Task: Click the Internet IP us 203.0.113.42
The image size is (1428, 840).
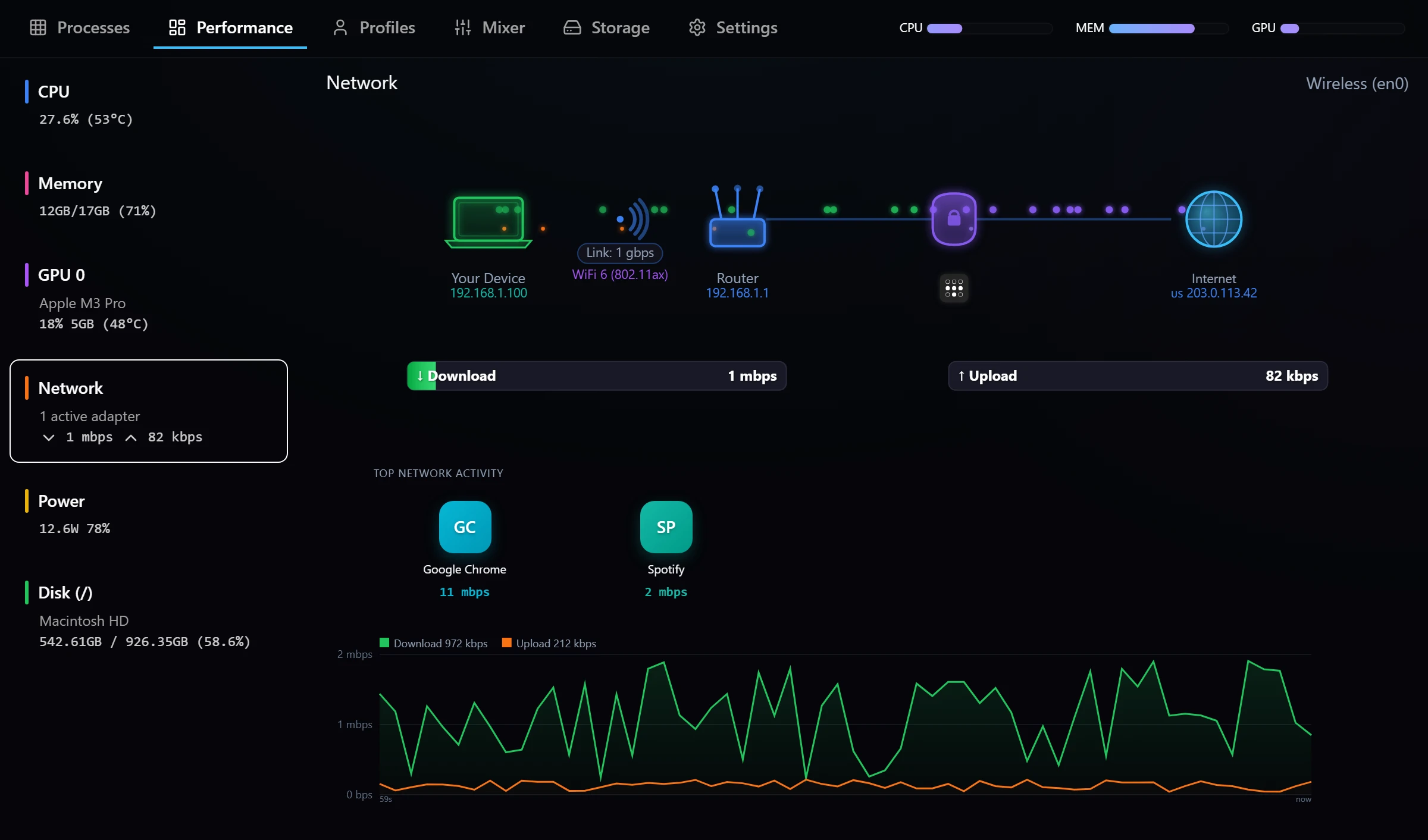Action: click(x=1214, y=293)
